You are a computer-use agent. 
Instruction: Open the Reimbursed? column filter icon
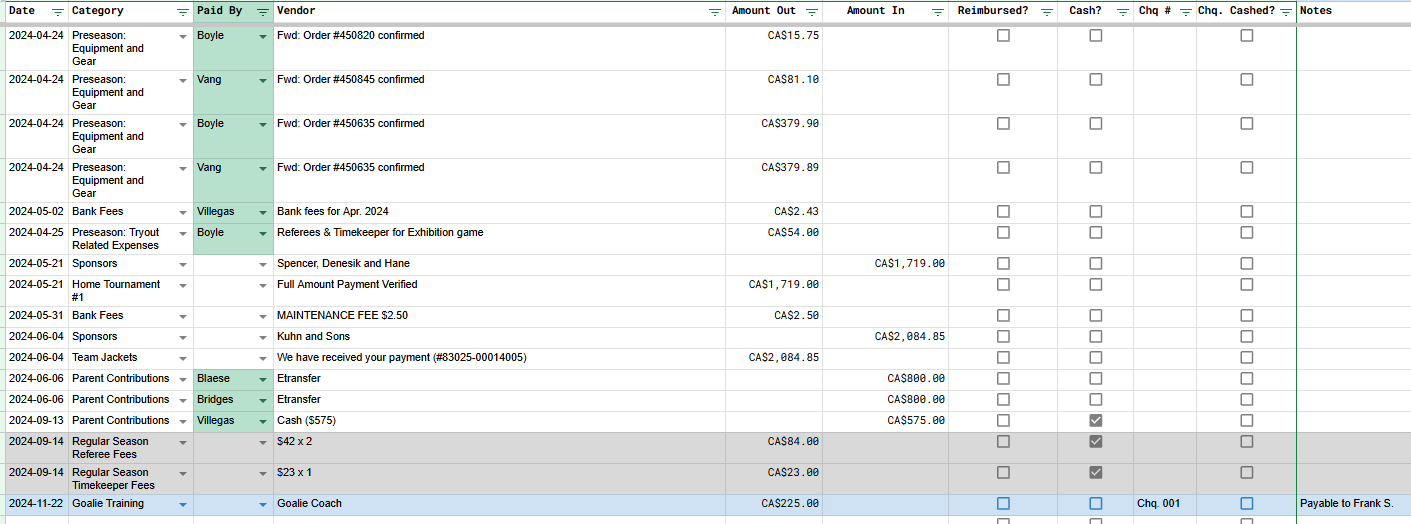1046,12
